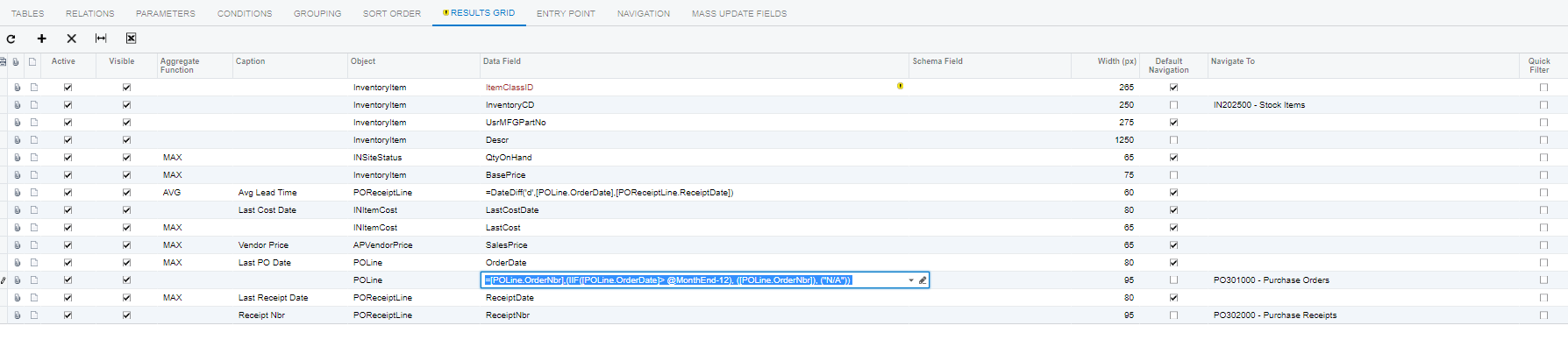
Task: Open the Conditions tab
Action: click(244, 14)
